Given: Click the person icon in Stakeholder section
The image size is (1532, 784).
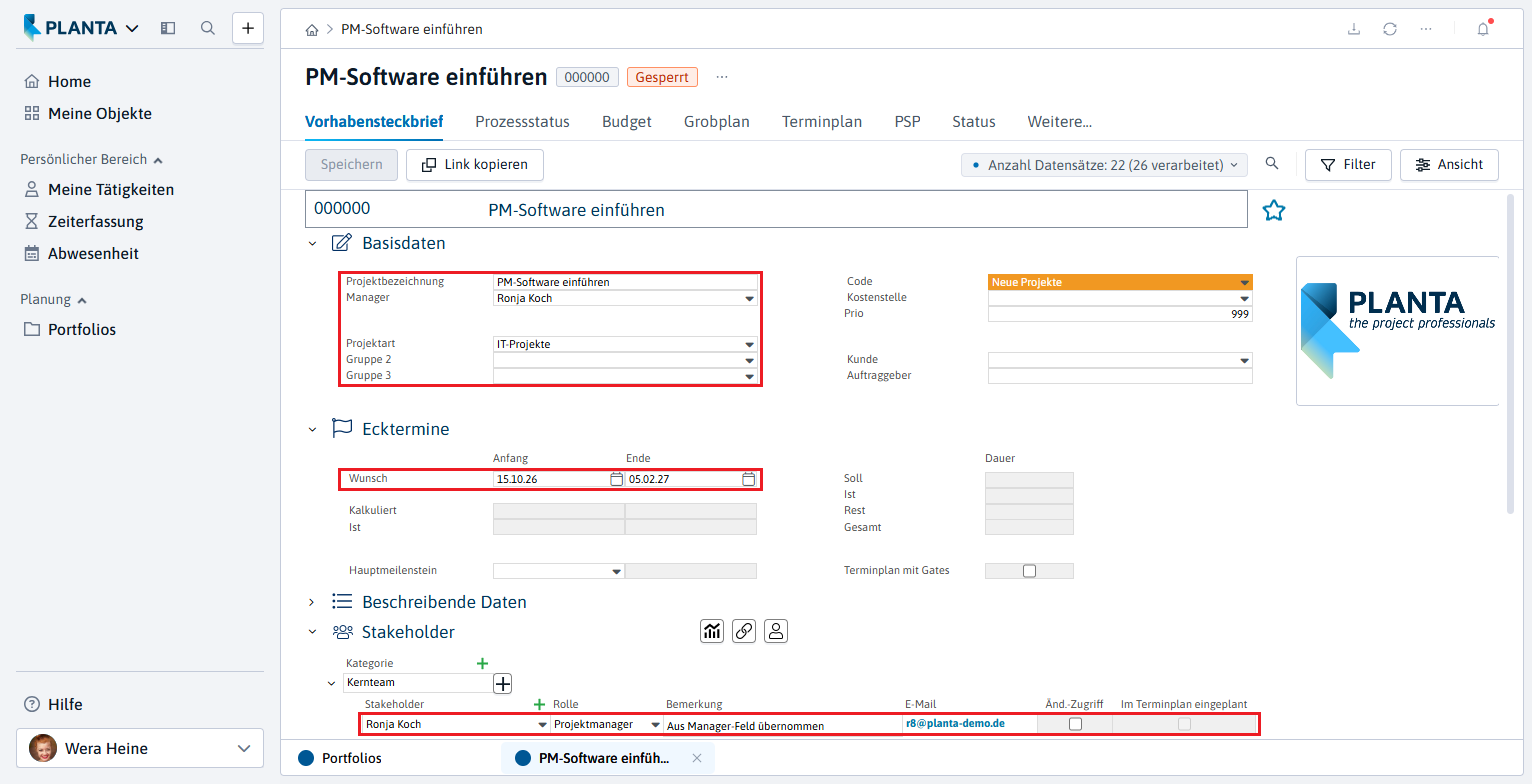Looking at the screenshot, I should coord(777,631).
